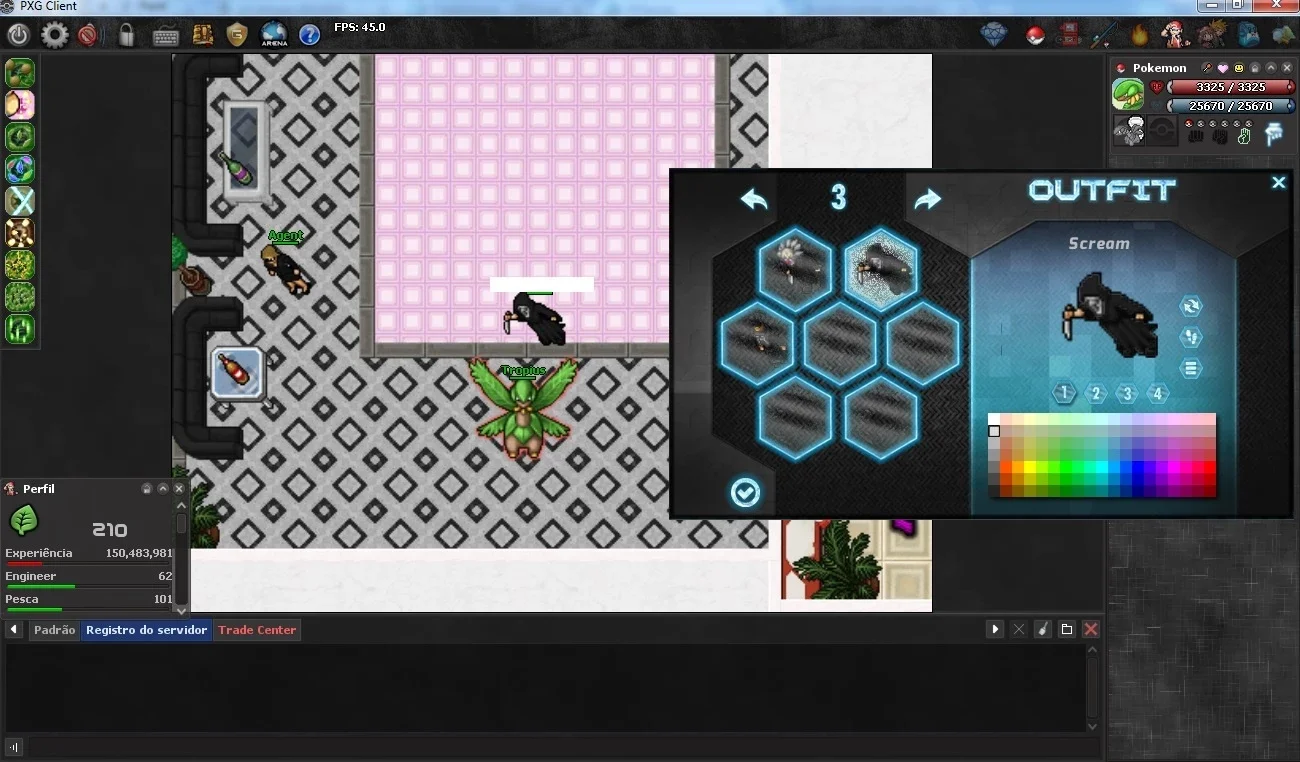
Task: Click the yellow smiley icon in Pokemon panel
Action: [x=1238, y=68]
